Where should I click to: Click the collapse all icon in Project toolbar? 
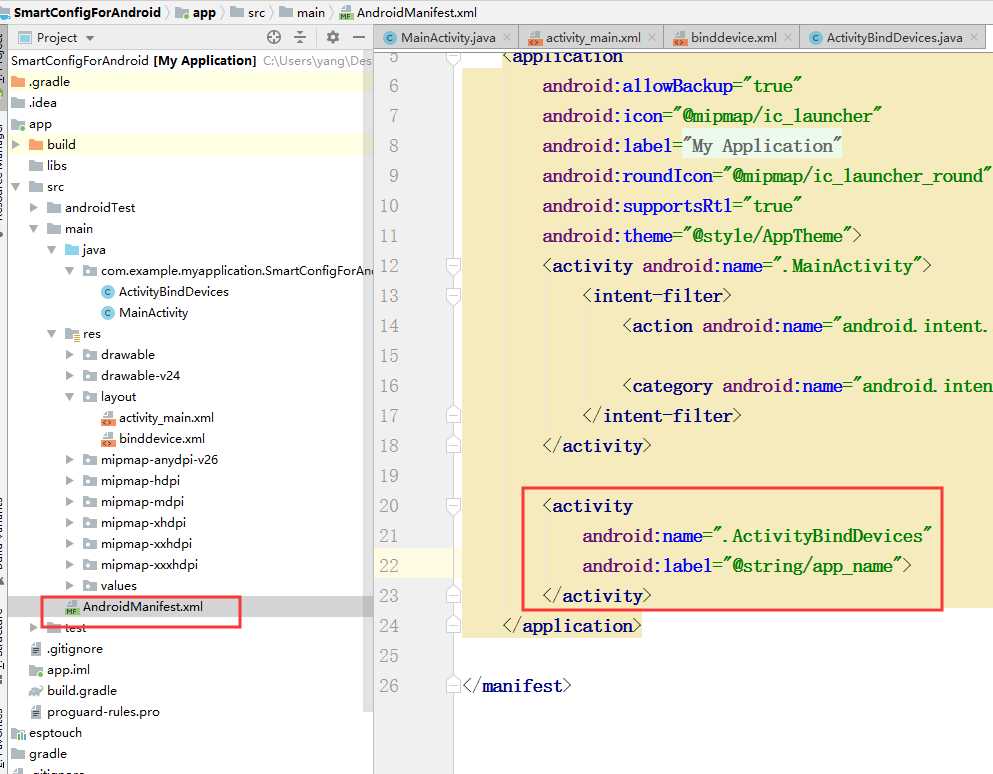tap(300, 37)
